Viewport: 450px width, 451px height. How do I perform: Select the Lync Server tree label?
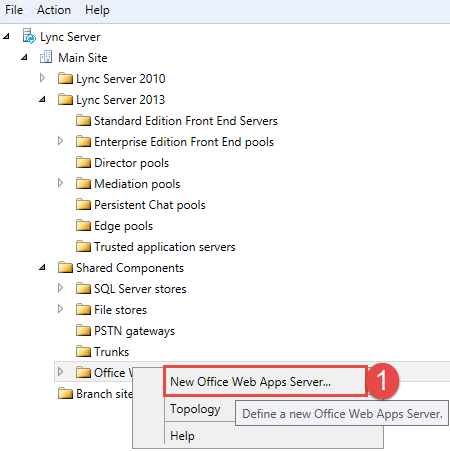tap(70, 37)
